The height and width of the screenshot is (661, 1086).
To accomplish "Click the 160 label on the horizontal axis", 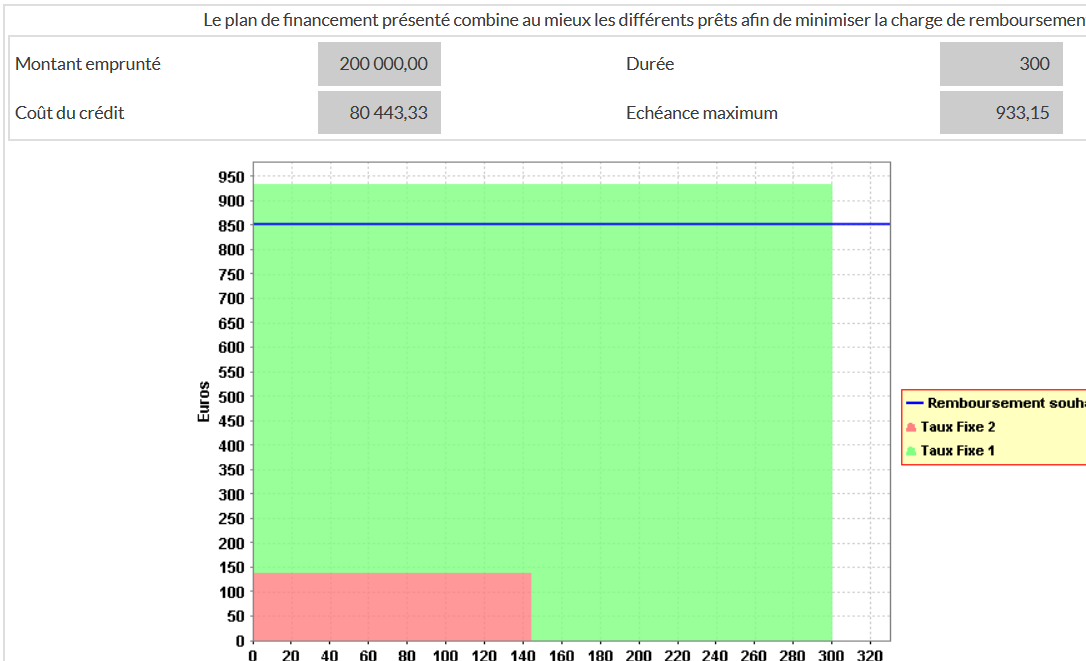I will [x=562, y=655].
